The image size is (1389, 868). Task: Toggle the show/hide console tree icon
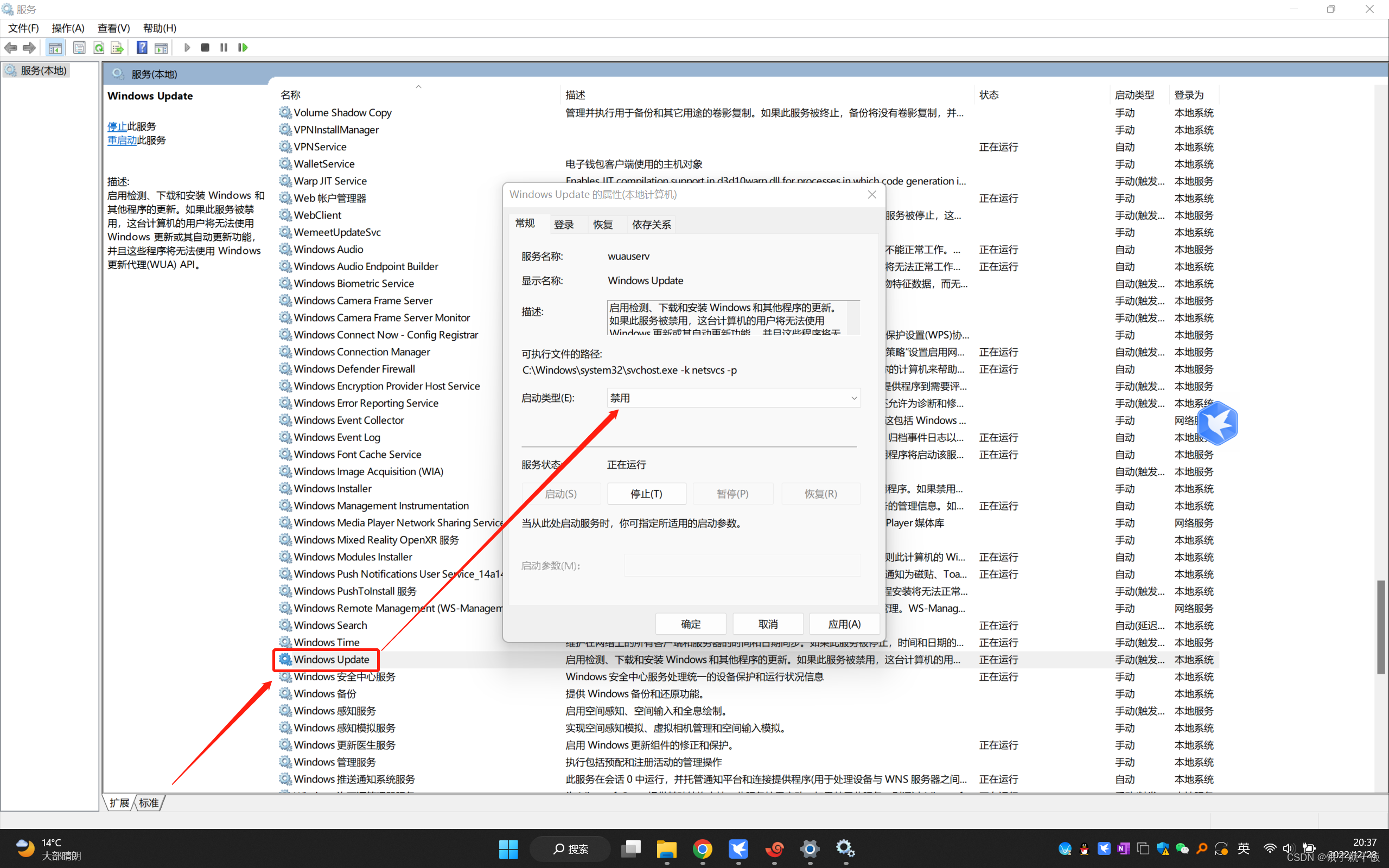[x=55, y=48]
